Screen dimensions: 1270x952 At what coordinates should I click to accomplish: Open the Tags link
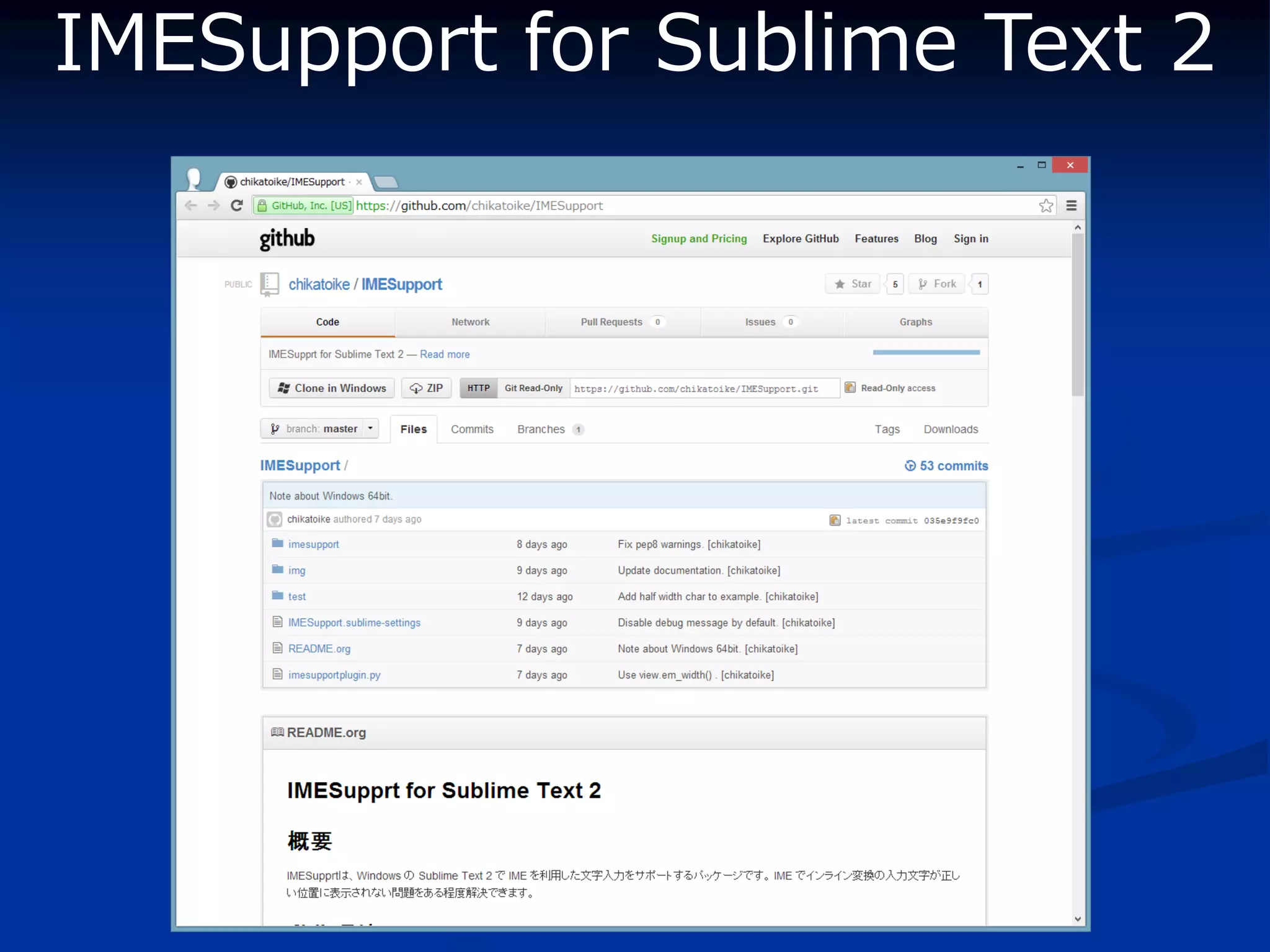[x=887, y=430]
